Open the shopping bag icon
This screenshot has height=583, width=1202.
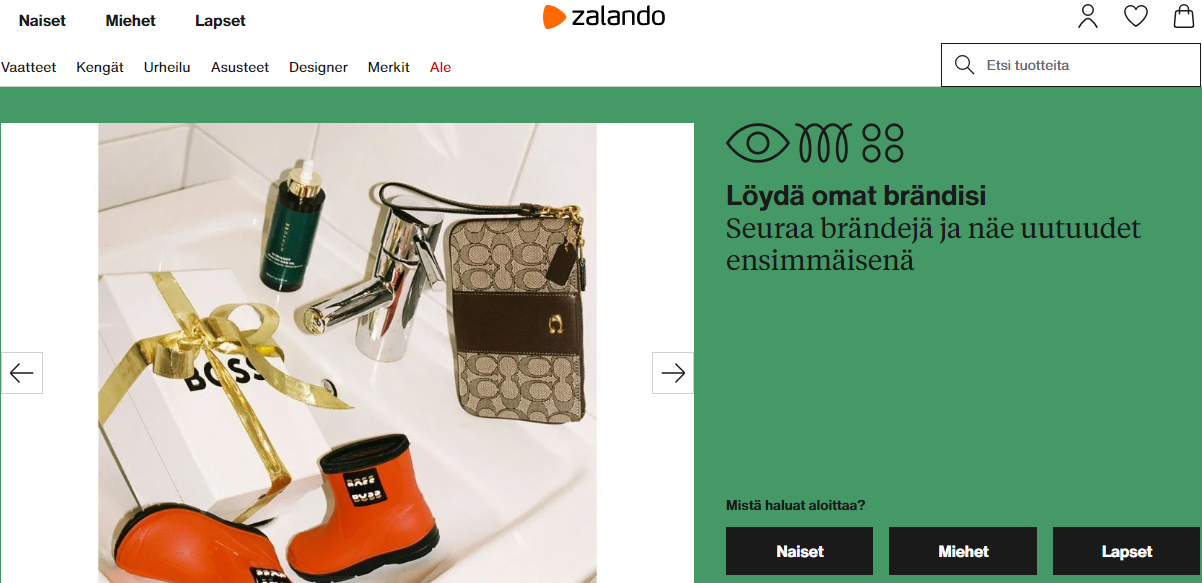[x=1183, y=16]
